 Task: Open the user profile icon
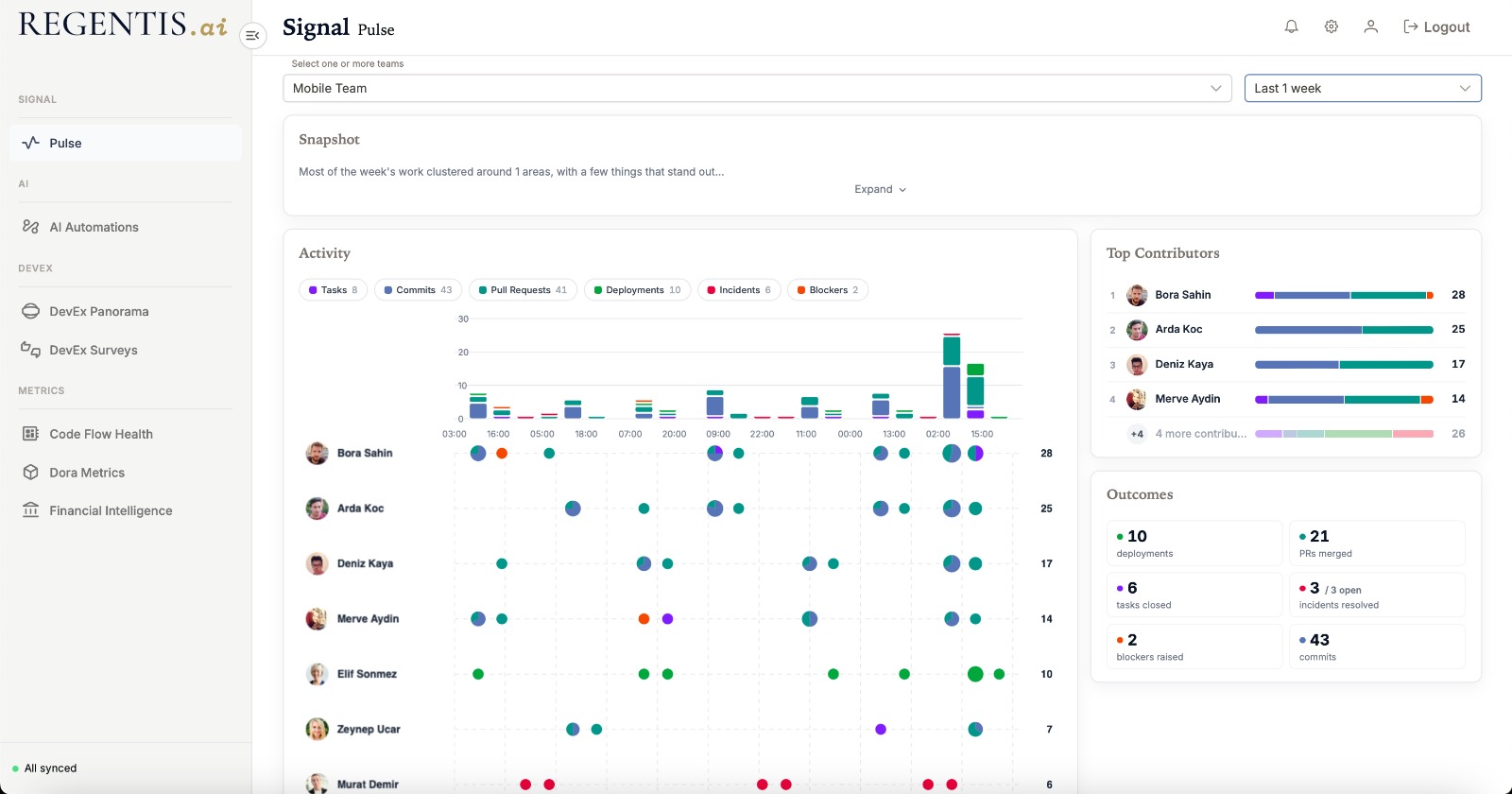[x=1370, y=26]
